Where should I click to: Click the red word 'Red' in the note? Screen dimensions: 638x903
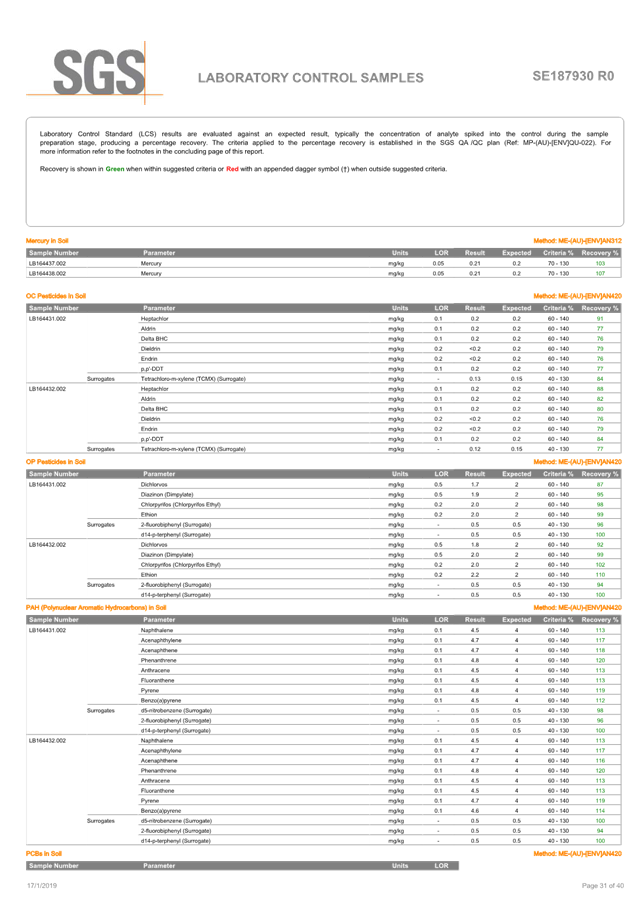point(232,169)
